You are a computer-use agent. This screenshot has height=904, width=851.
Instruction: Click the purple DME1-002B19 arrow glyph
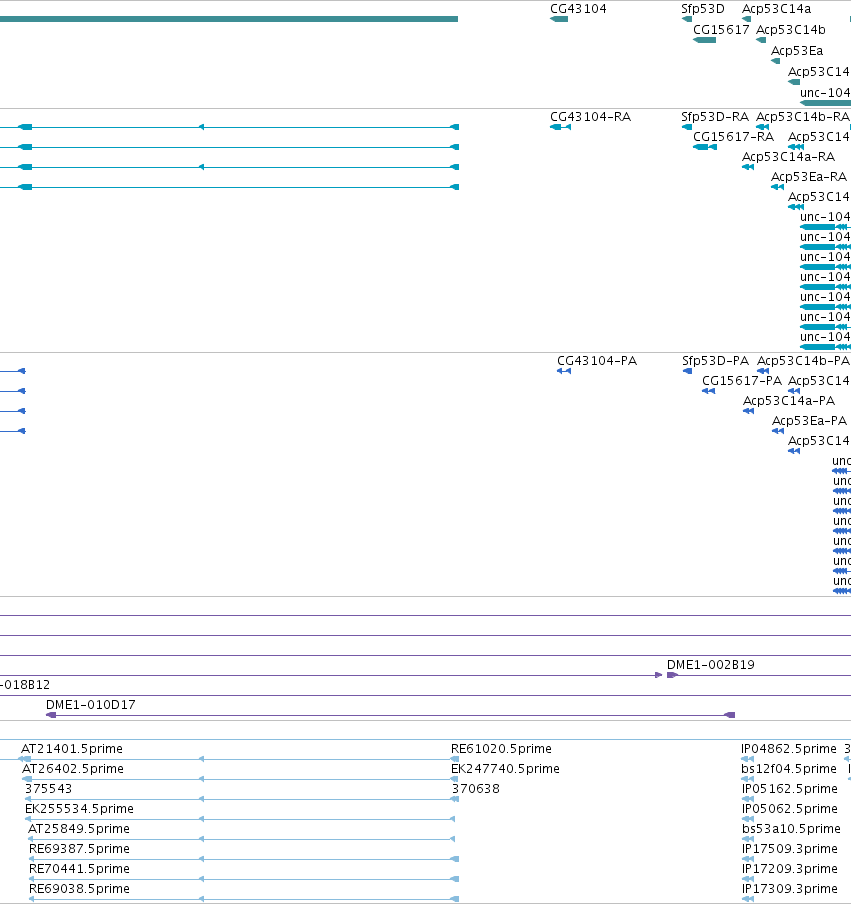[x=672, y=675]
